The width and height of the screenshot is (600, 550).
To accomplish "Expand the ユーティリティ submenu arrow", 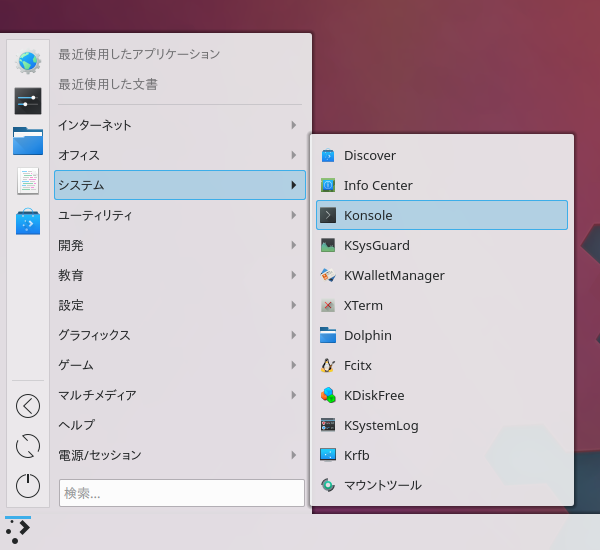I will pos(293,215).
